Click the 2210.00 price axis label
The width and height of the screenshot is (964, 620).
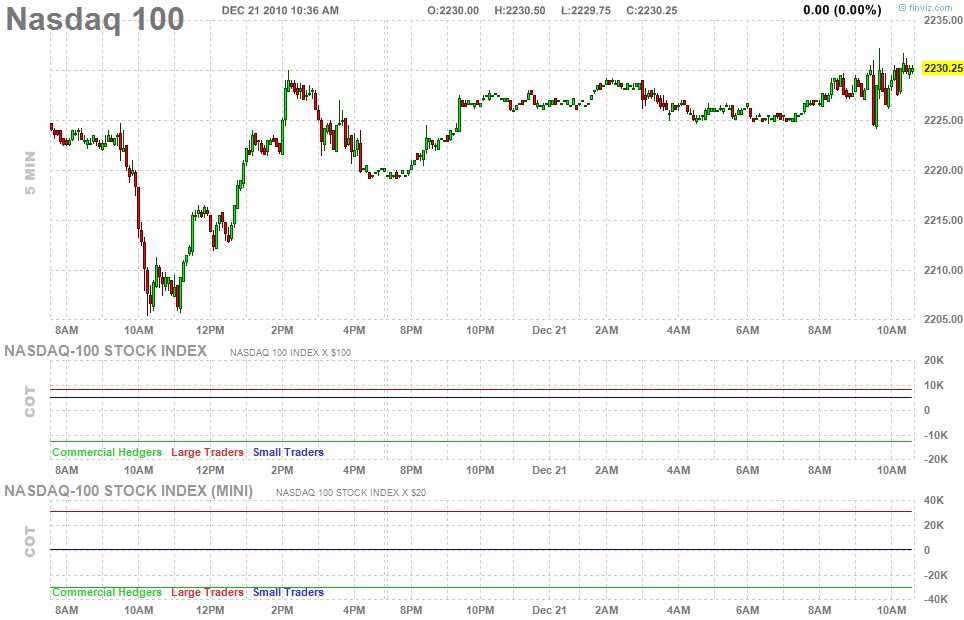[943, 269]
